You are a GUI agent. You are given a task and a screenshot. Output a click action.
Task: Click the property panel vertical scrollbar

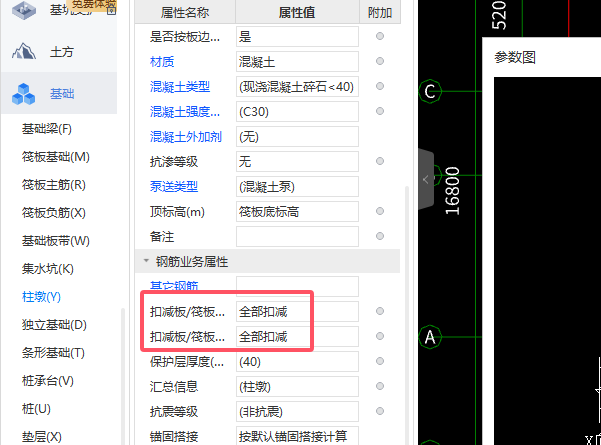[x=407, y=314]
